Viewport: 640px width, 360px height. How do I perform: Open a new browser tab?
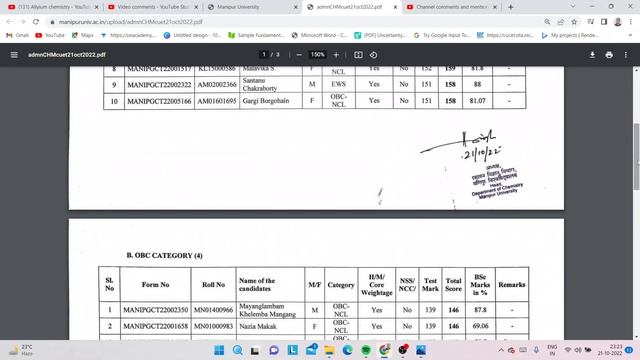[x=511, y=7]
